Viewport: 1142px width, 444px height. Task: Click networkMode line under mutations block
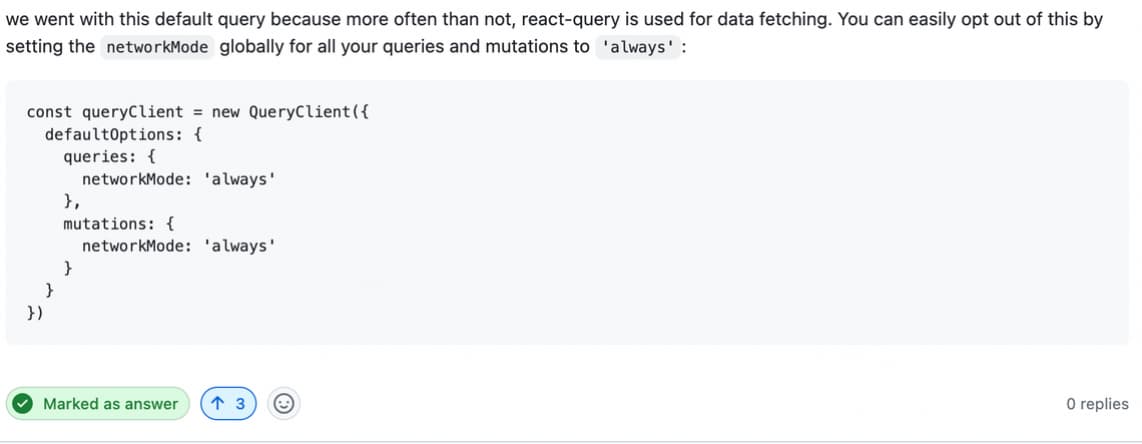click(x=178, y=246)
